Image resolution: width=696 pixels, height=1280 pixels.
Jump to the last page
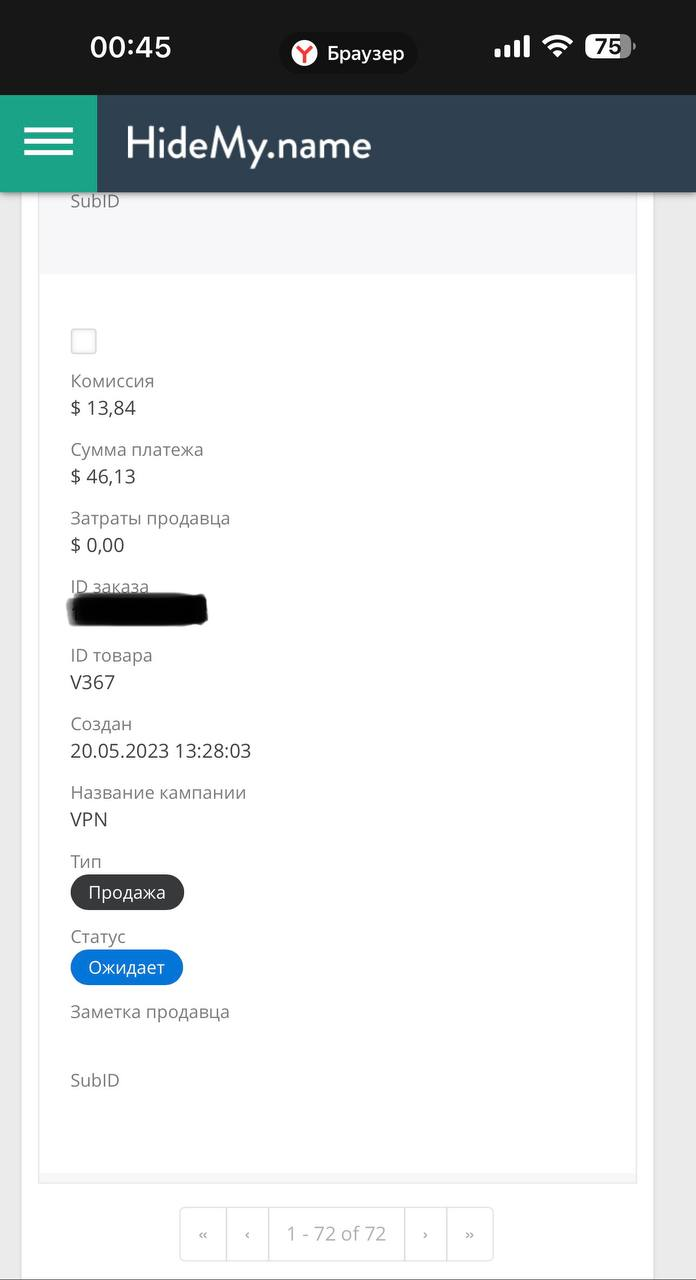coord(469,1234)
